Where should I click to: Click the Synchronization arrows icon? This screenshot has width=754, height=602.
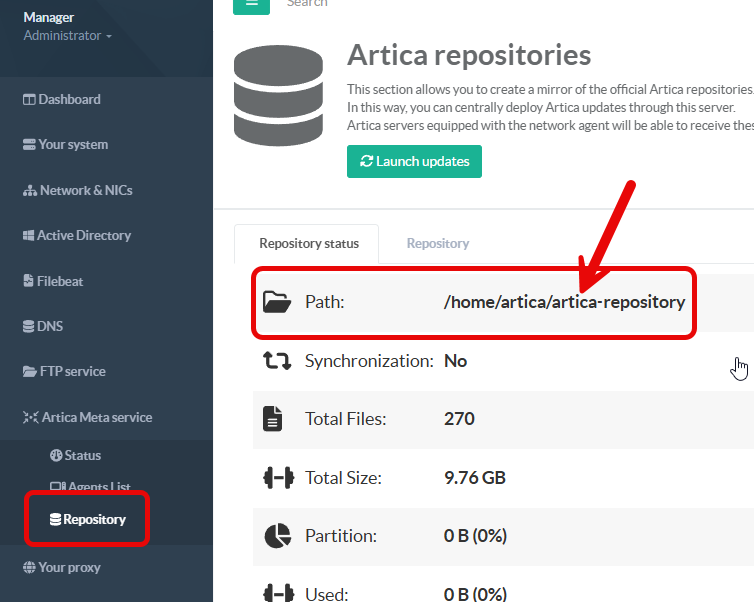tap(275, 361)
